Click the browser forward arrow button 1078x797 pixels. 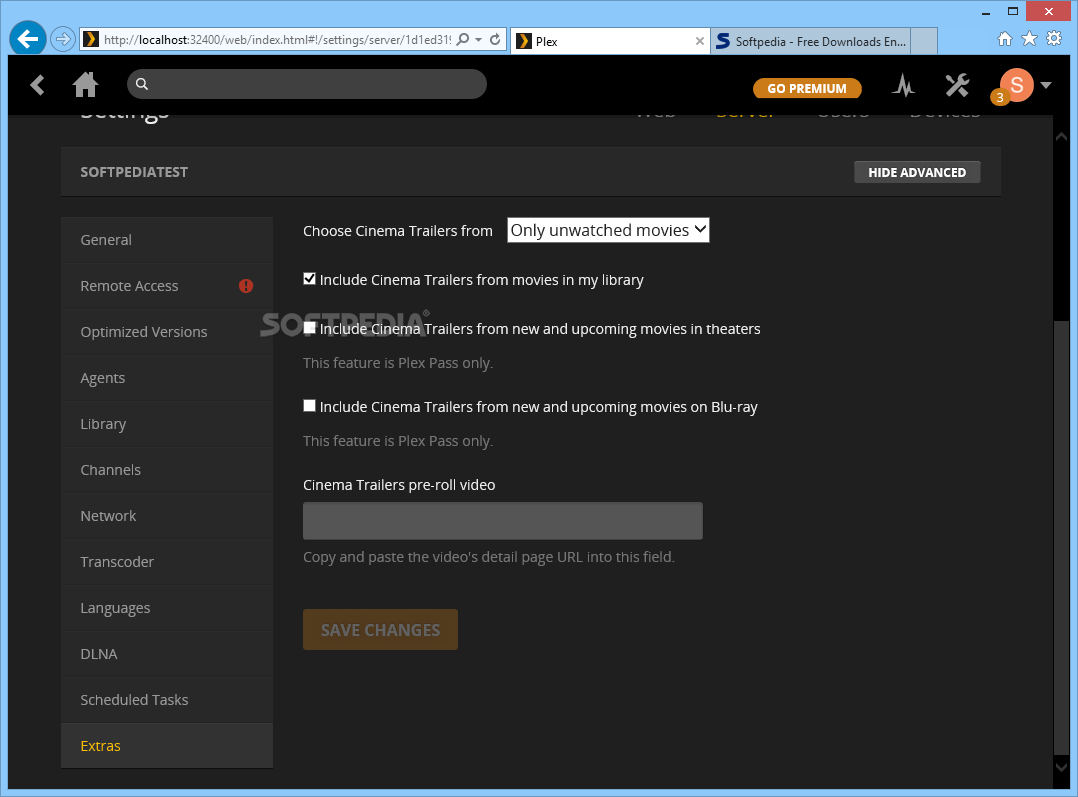click(63, 39)
